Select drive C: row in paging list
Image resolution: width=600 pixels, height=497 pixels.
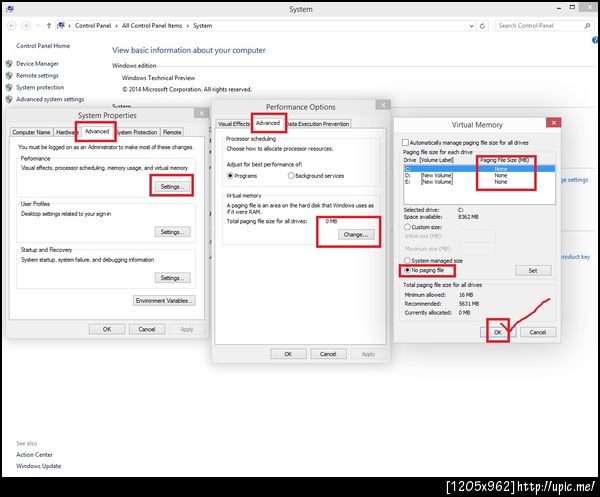479,169
